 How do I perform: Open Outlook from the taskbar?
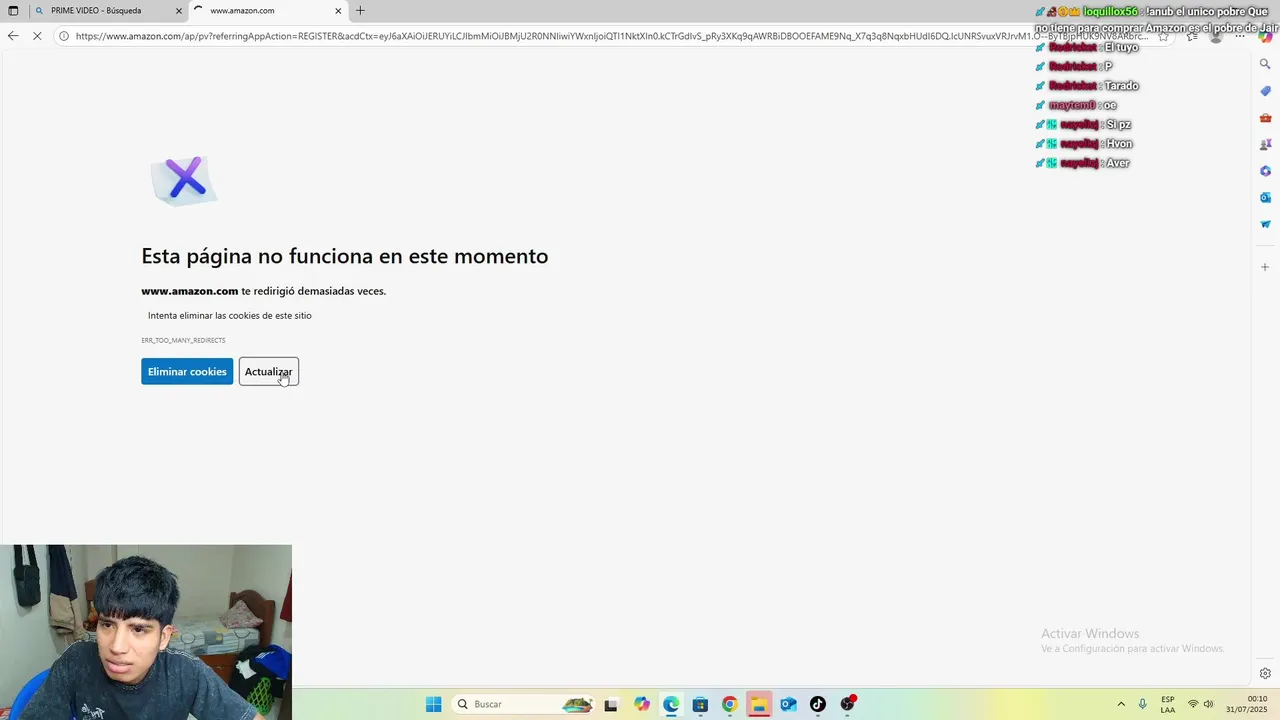click(x=788, y=704)
